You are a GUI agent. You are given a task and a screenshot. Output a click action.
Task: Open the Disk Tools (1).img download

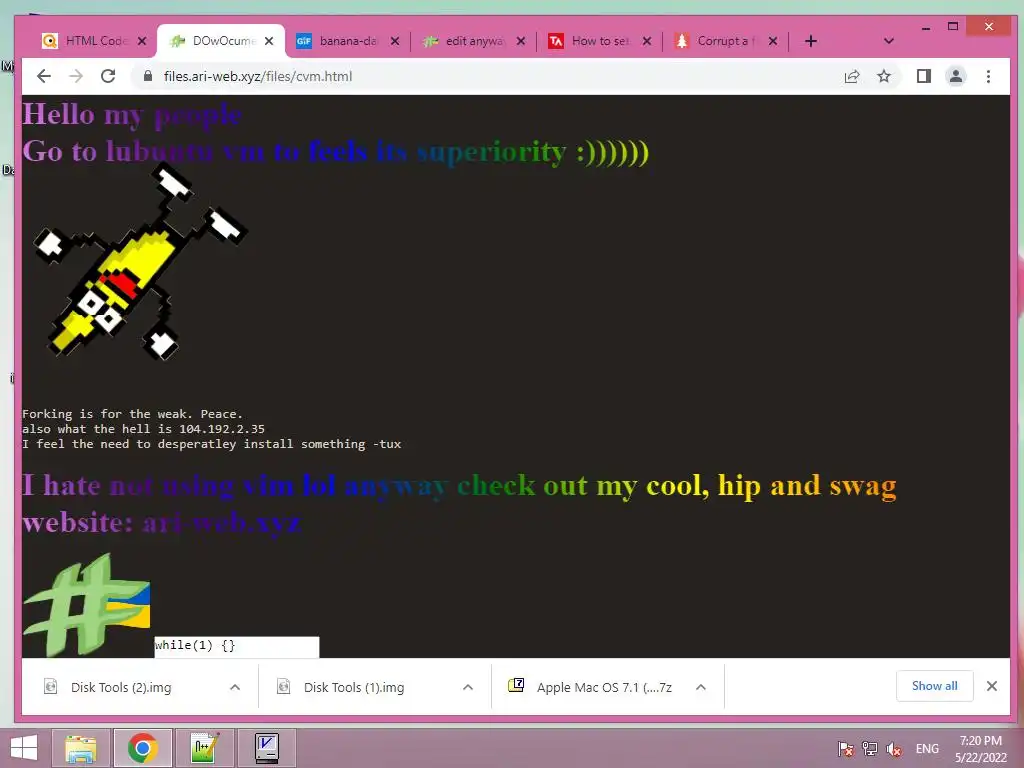(x=354, y=687)
